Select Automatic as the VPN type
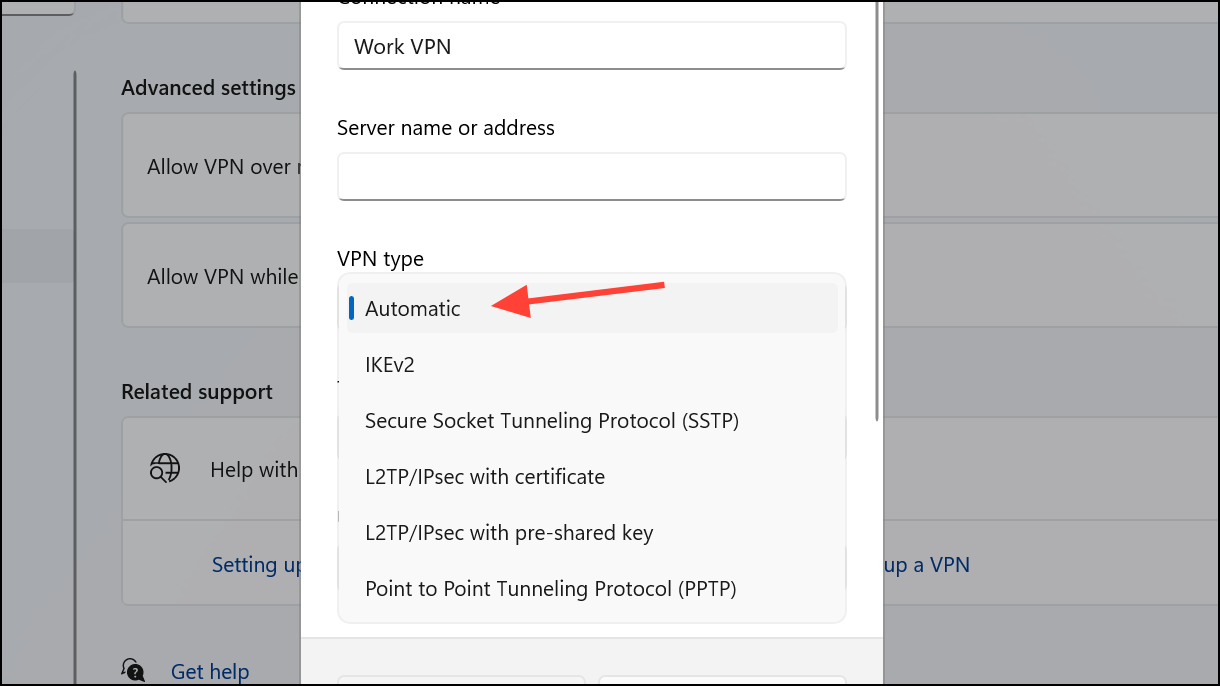1220x686 pixels. [413, 308]
